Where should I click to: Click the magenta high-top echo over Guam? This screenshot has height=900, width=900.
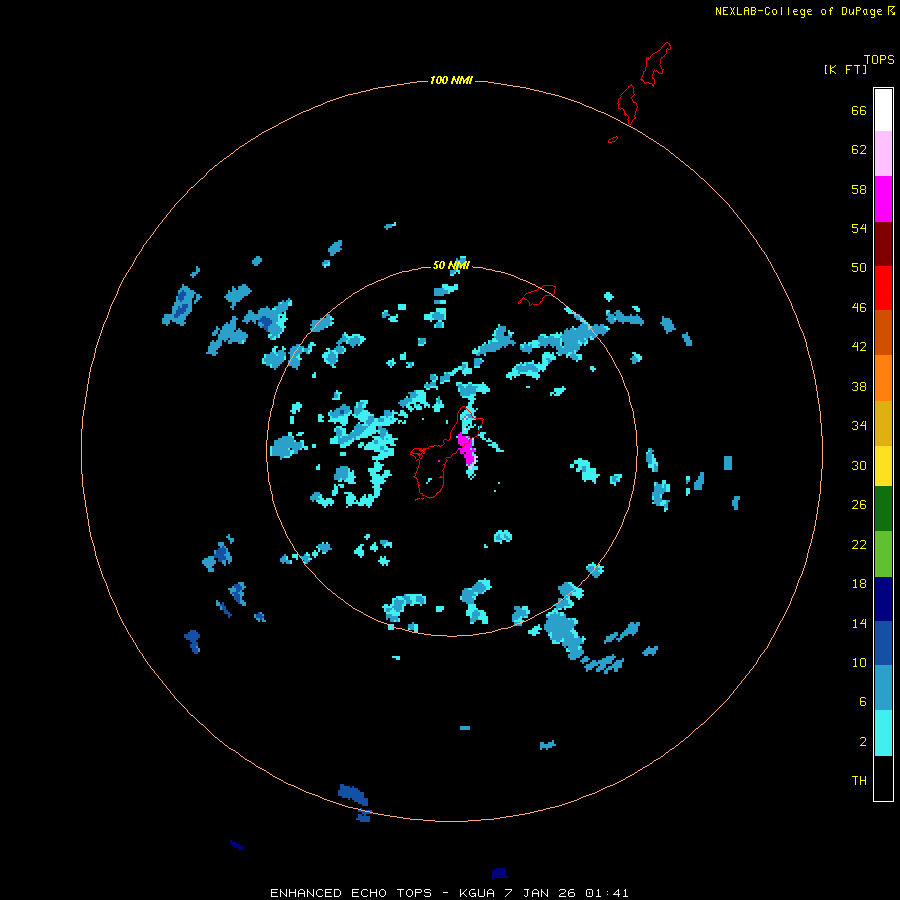click(467, 449)
